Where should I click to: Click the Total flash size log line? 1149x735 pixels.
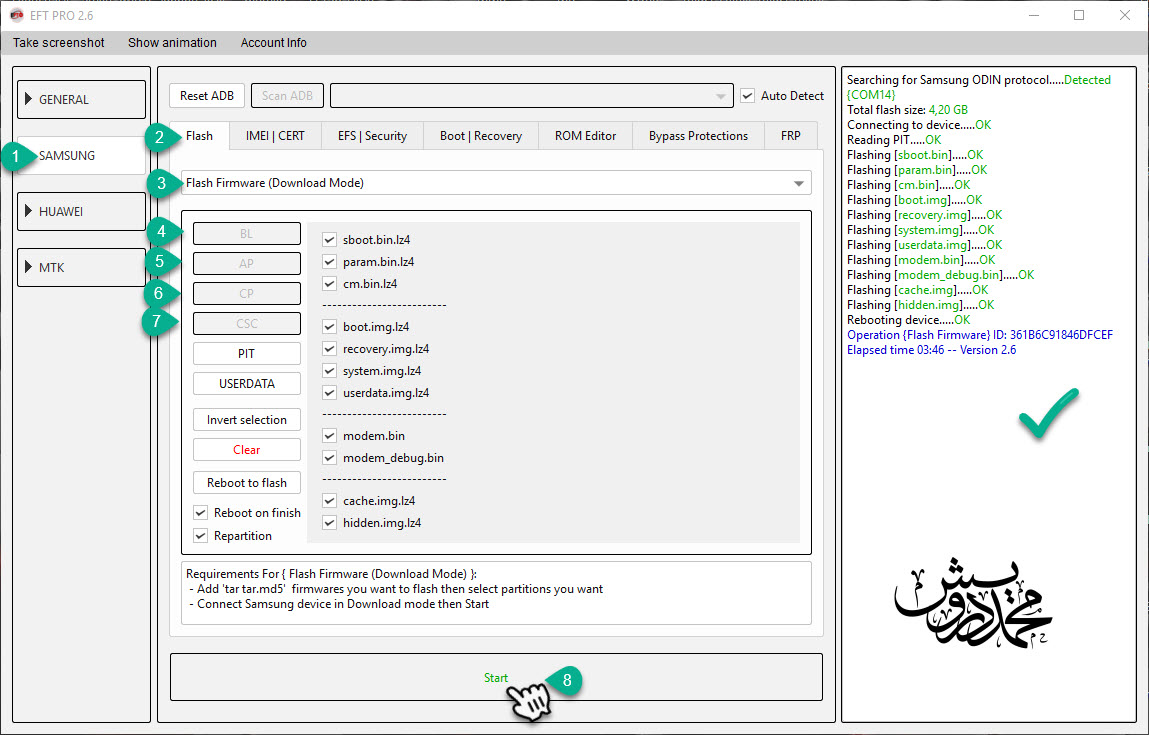(x=907, y=110)
